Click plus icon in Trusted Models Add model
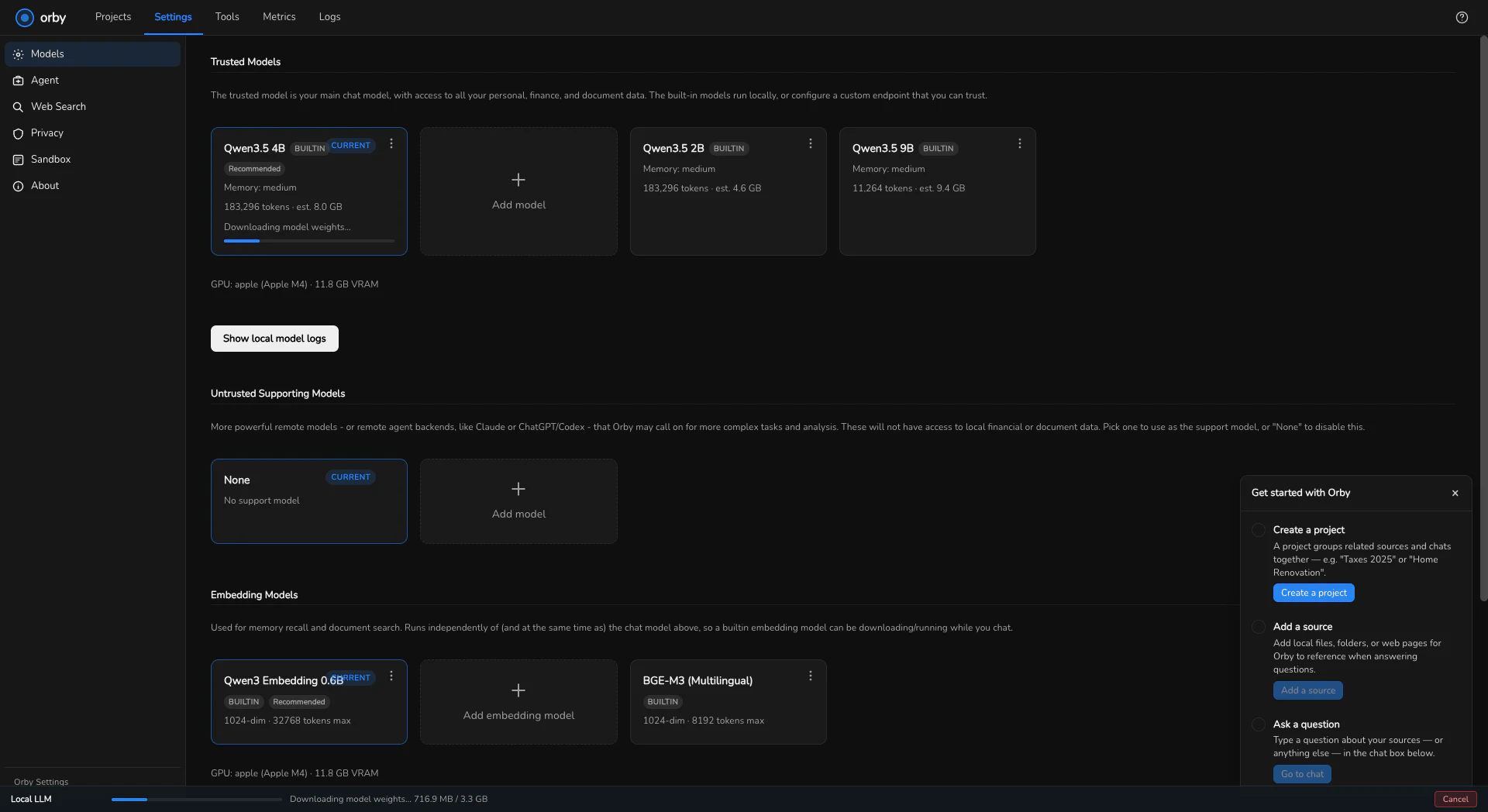 coord(518,180)
